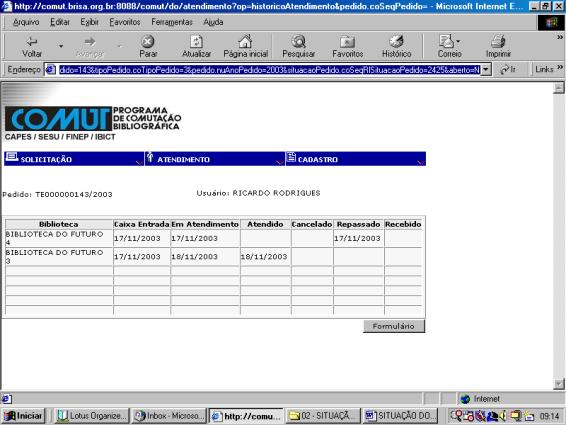Screen dimensions: 566x425
Task: Go to Página inicial home icon
Action: (245, 42)
